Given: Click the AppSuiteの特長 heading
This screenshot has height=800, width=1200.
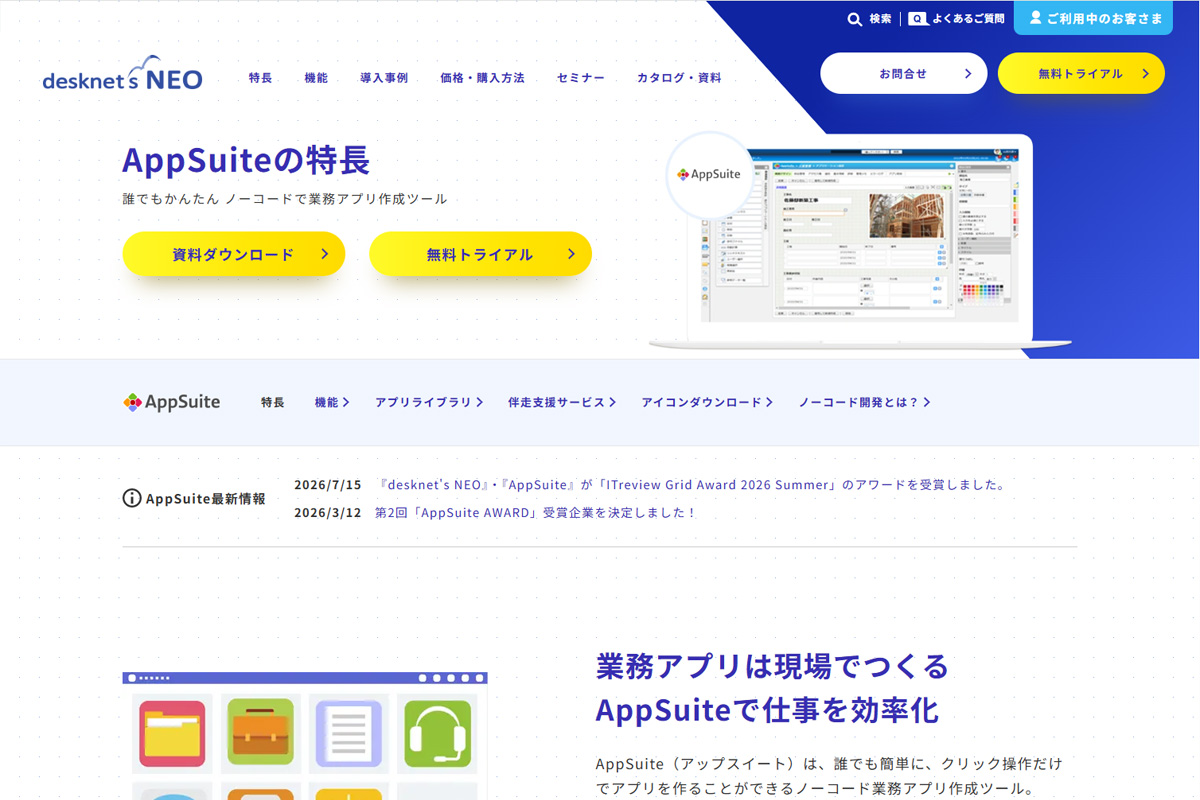Looking at the screenshot, I should pos(246,160).
